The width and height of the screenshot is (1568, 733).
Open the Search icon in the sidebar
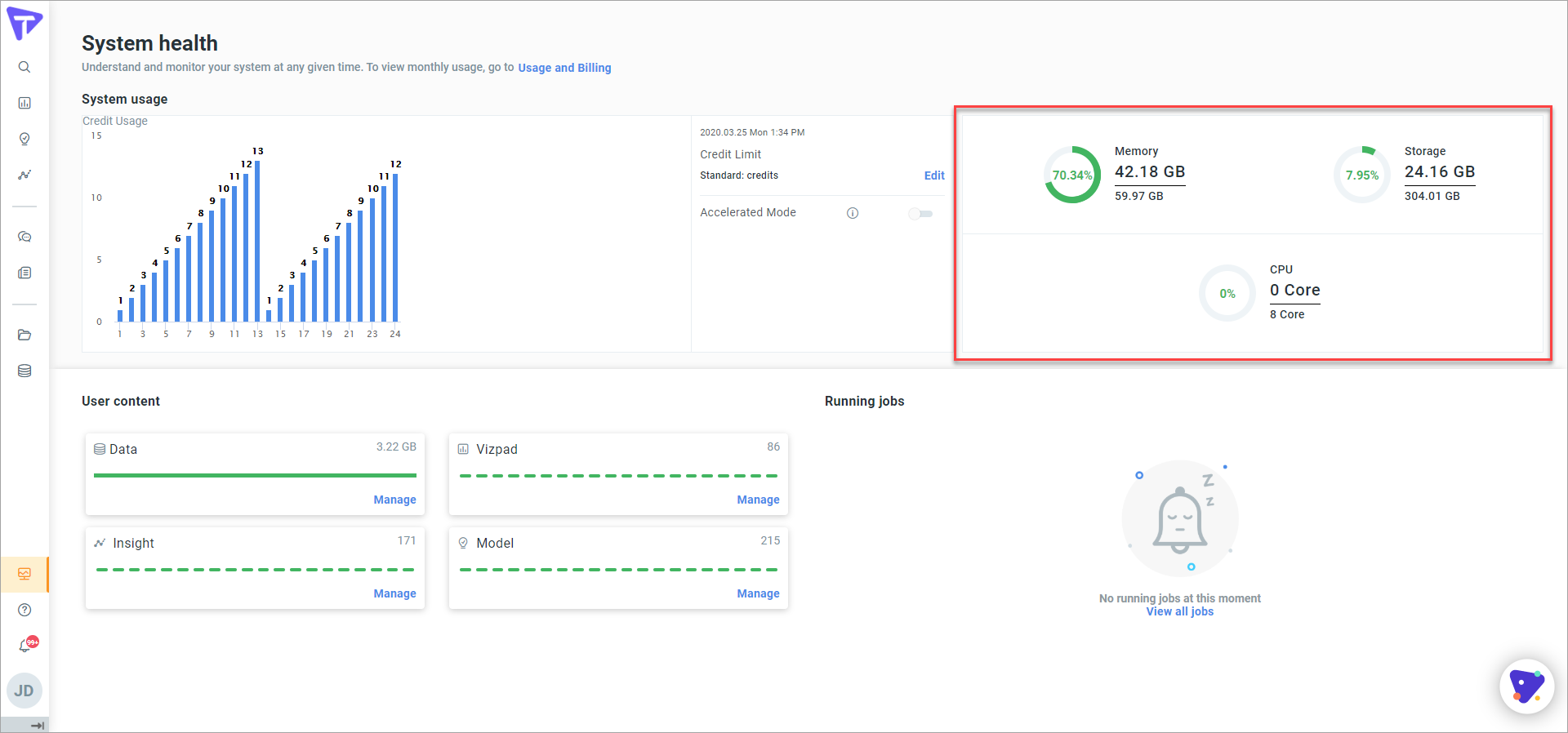(x=24, y=67)
